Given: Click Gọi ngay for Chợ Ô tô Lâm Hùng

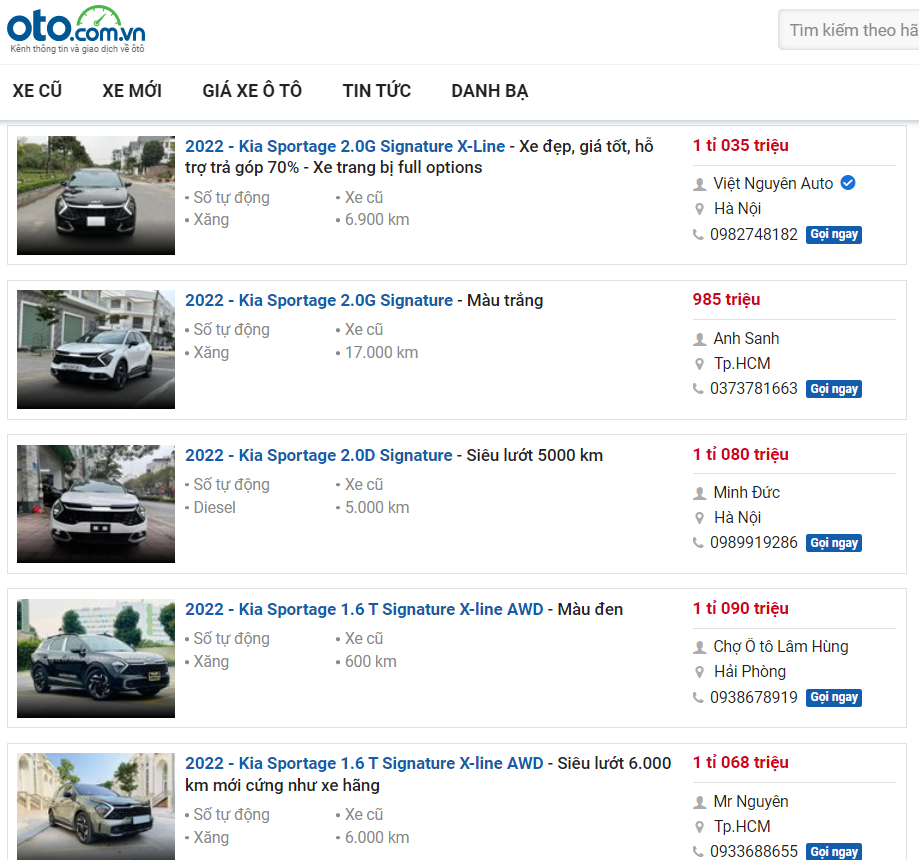Looking at the screenshot, I should point(833,697).
